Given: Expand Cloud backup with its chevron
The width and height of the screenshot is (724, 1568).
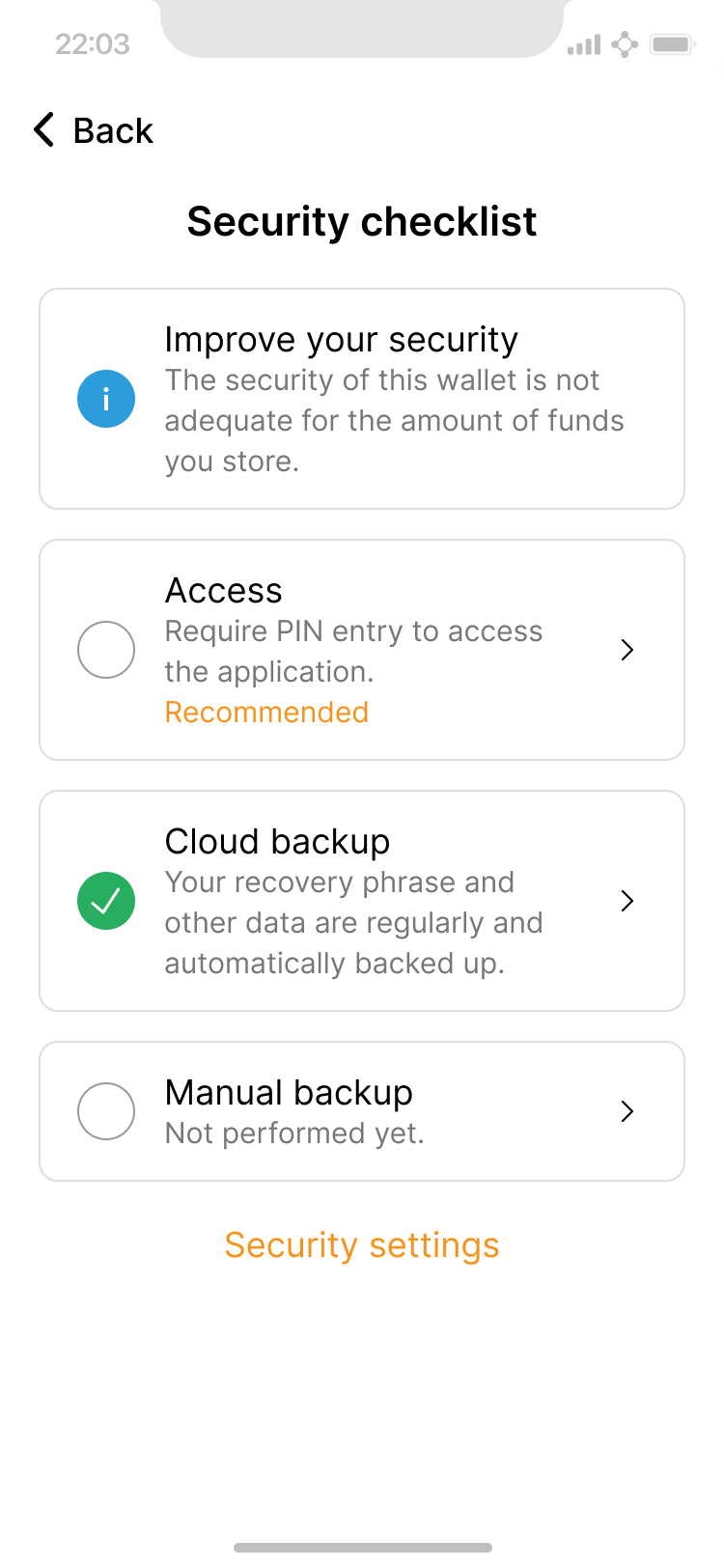Looking at the screenshot, I should click(627, 901).
